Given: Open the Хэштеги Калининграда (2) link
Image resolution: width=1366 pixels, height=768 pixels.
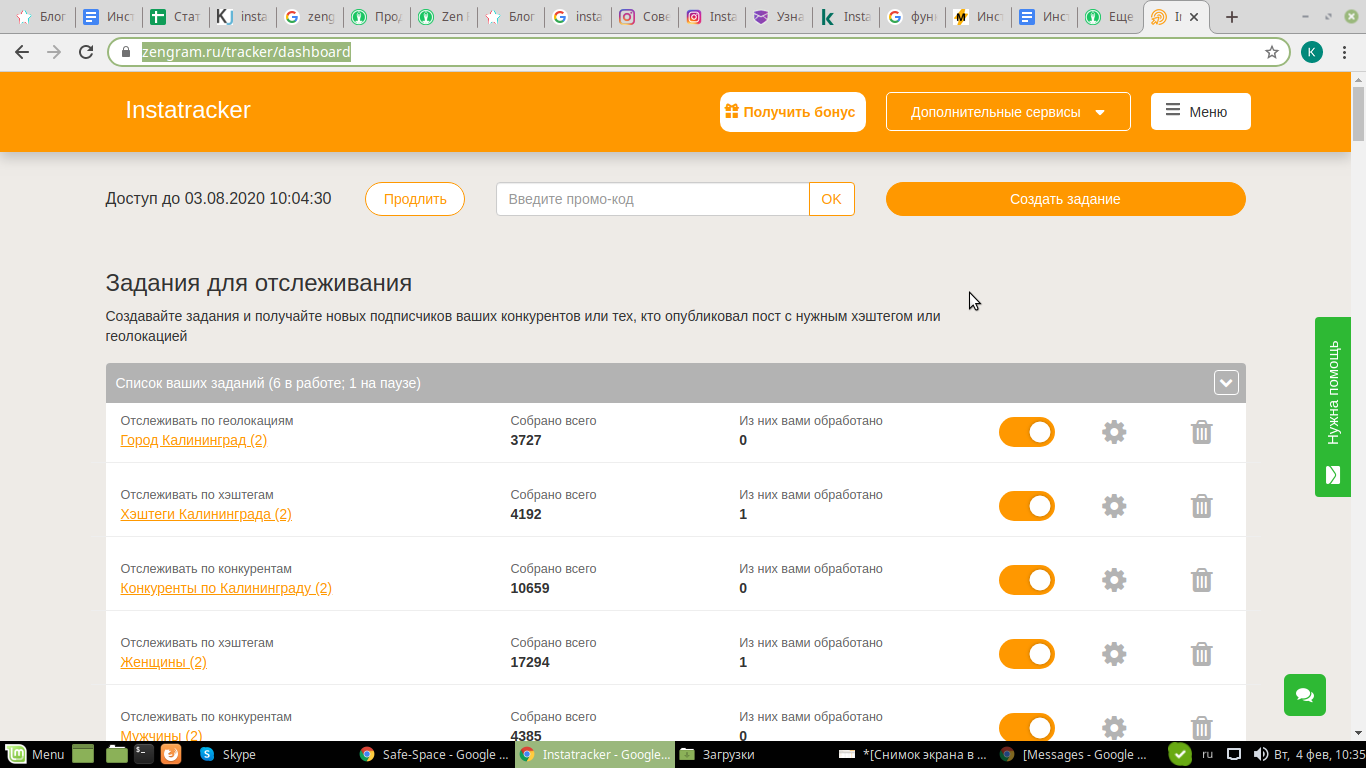Looking at the screenshot, I should coord(206,514).
